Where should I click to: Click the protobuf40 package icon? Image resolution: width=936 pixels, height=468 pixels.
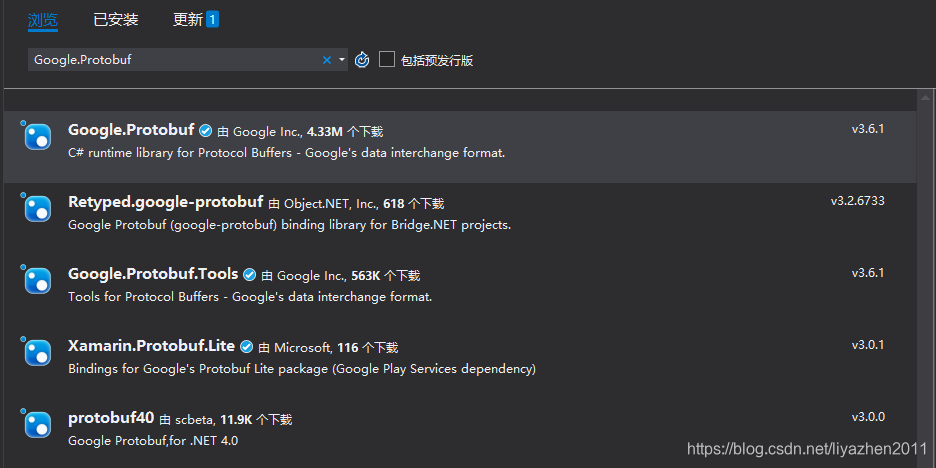[x=38, y=424]
